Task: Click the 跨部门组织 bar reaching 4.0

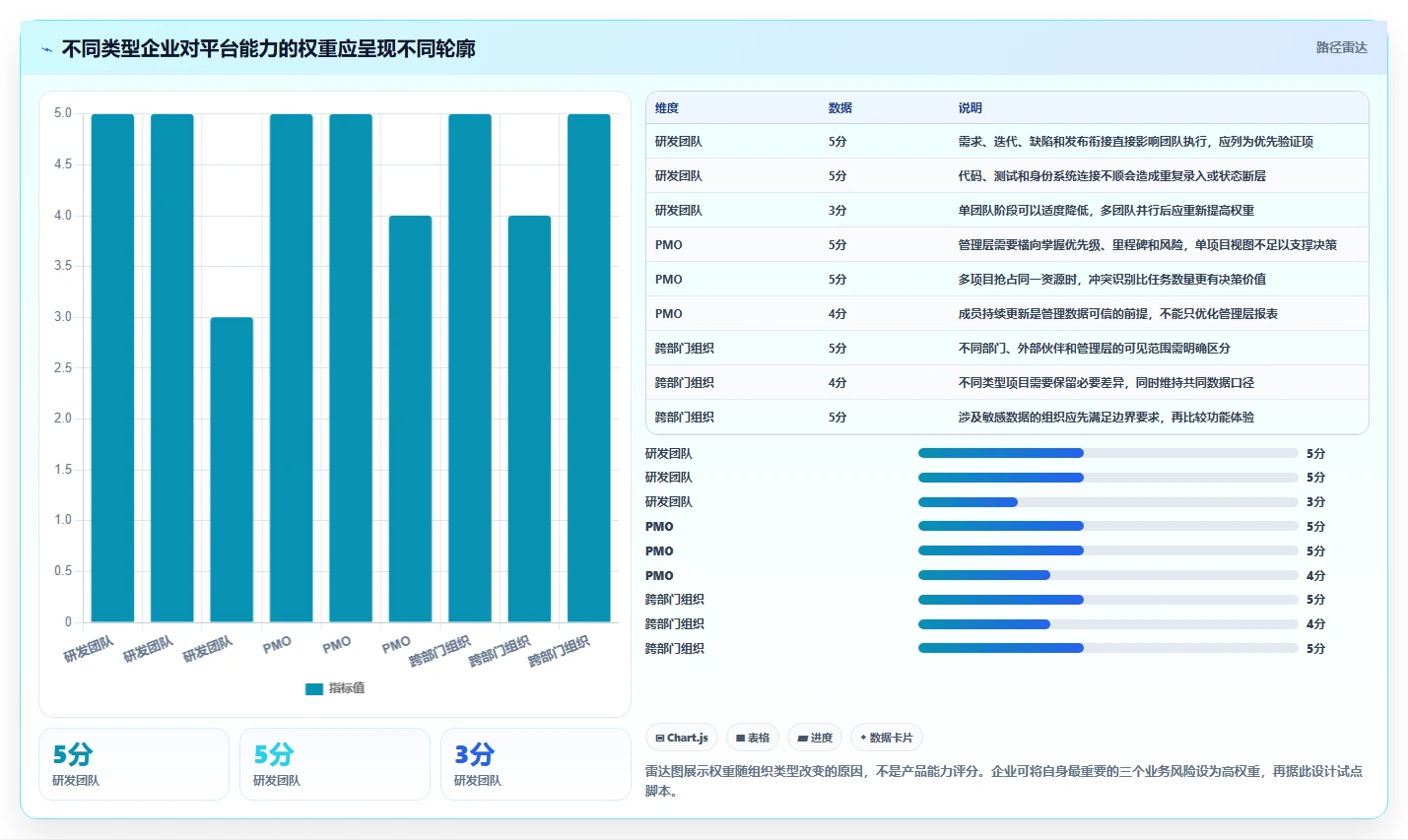Action: click(529, 419)
